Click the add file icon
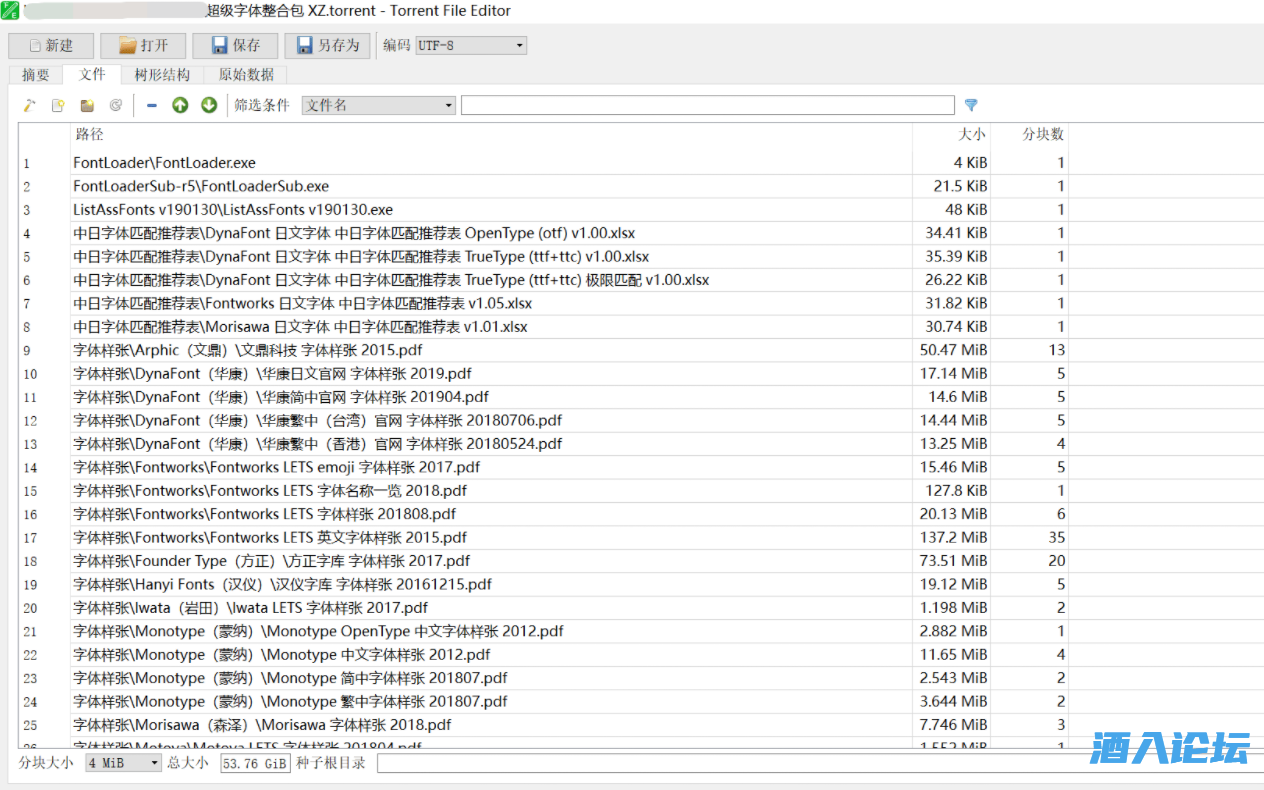Screen dimensions: 1264x790 [58, 105]
